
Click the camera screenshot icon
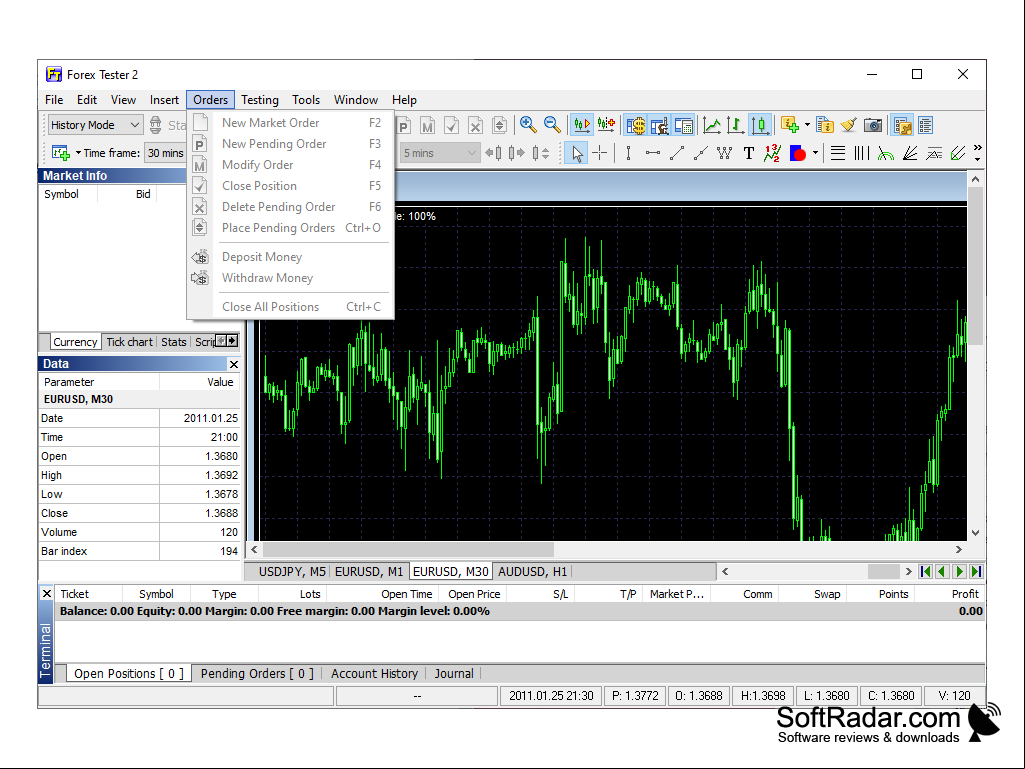[873, 125]
